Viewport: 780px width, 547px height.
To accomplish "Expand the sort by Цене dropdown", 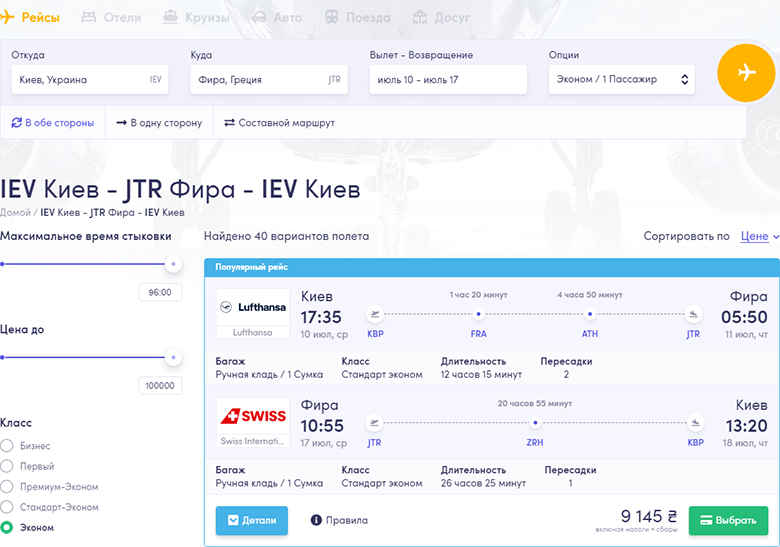I will point(759,237).
